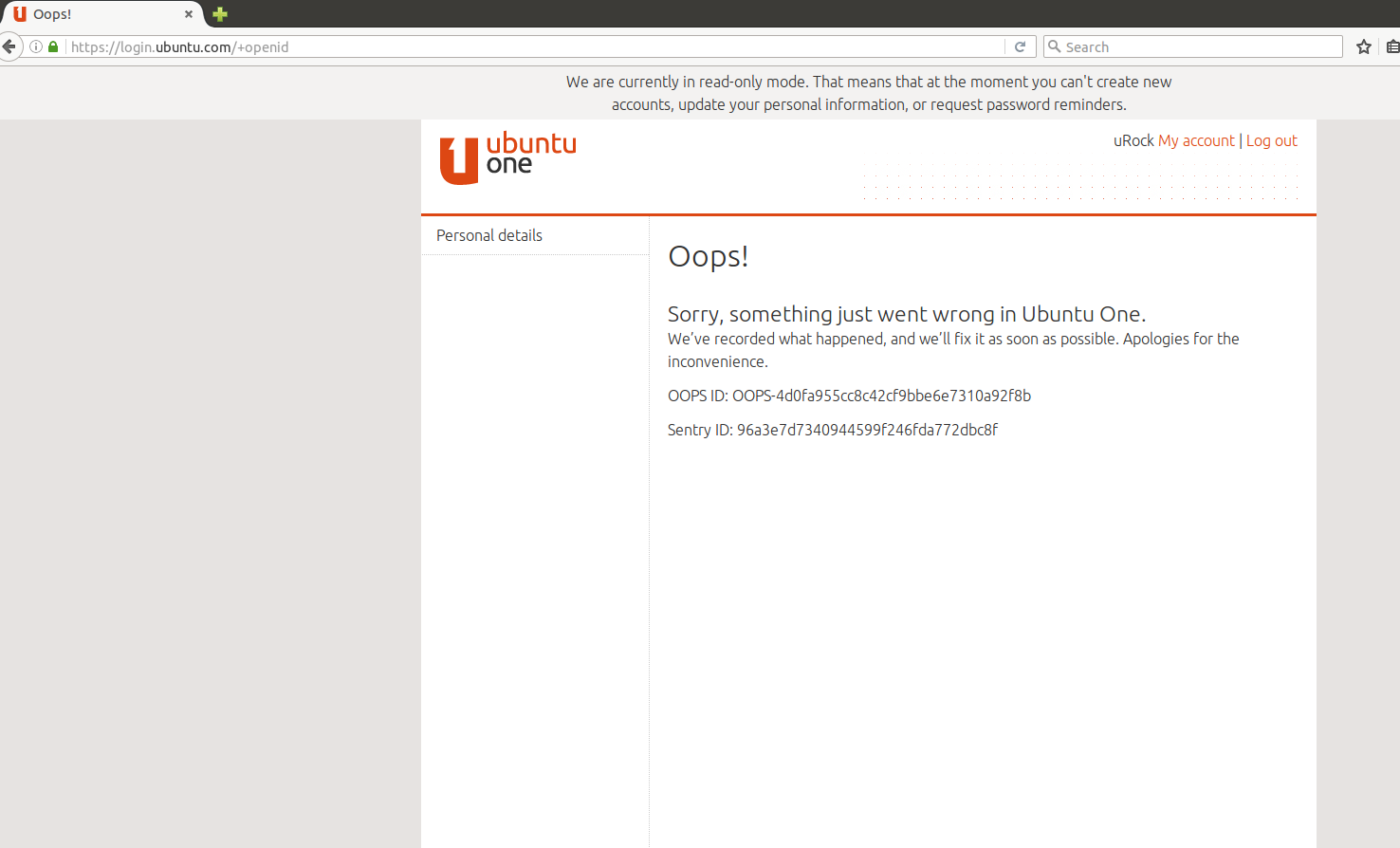1400x848 pixels.
Task: Click the Ubuntu One logo
Action: click(x=508, y=157)
